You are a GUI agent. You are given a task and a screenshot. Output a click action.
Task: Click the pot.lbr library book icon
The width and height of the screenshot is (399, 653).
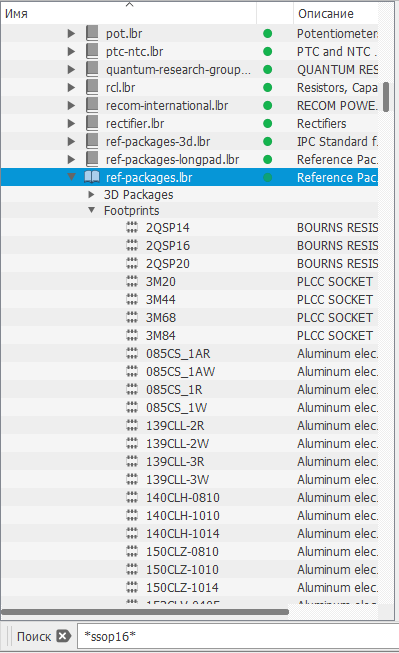92,33
